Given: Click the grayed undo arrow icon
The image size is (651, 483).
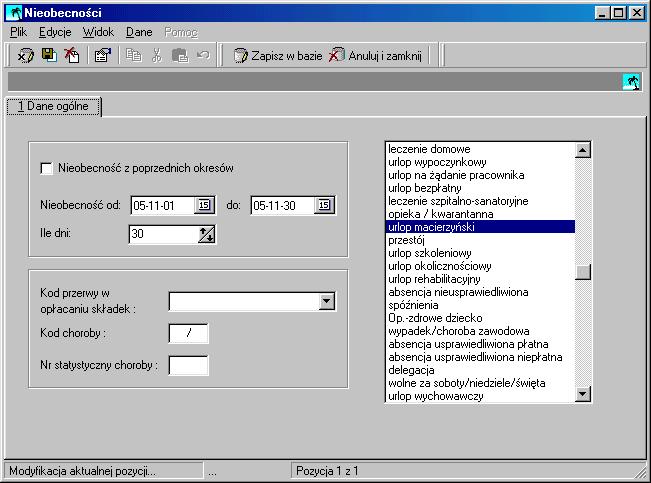Looking at the screenshot, I should pyautogui.click(x=203, y=55).
